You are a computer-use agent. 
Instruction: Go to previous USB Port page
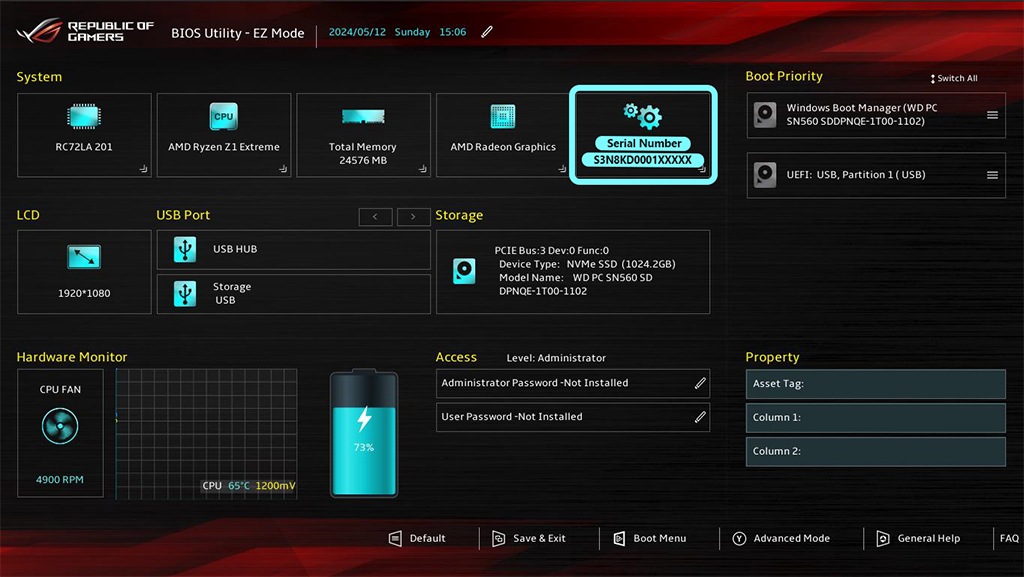tap(376, 217)
